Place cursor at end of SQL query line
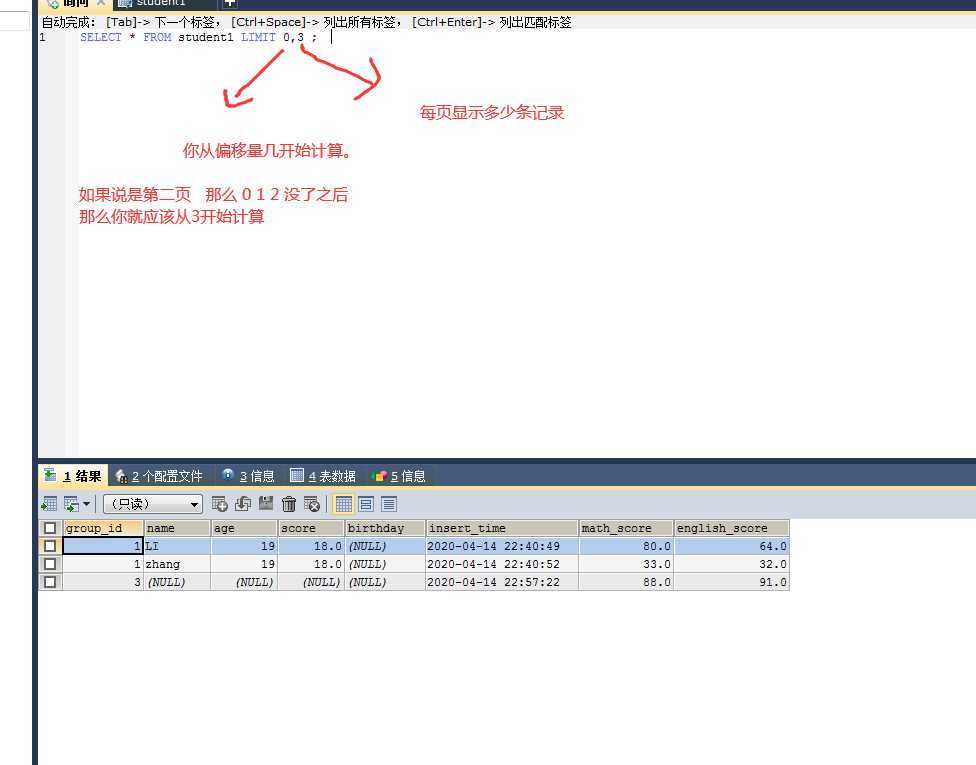 [x=330, y=37]
